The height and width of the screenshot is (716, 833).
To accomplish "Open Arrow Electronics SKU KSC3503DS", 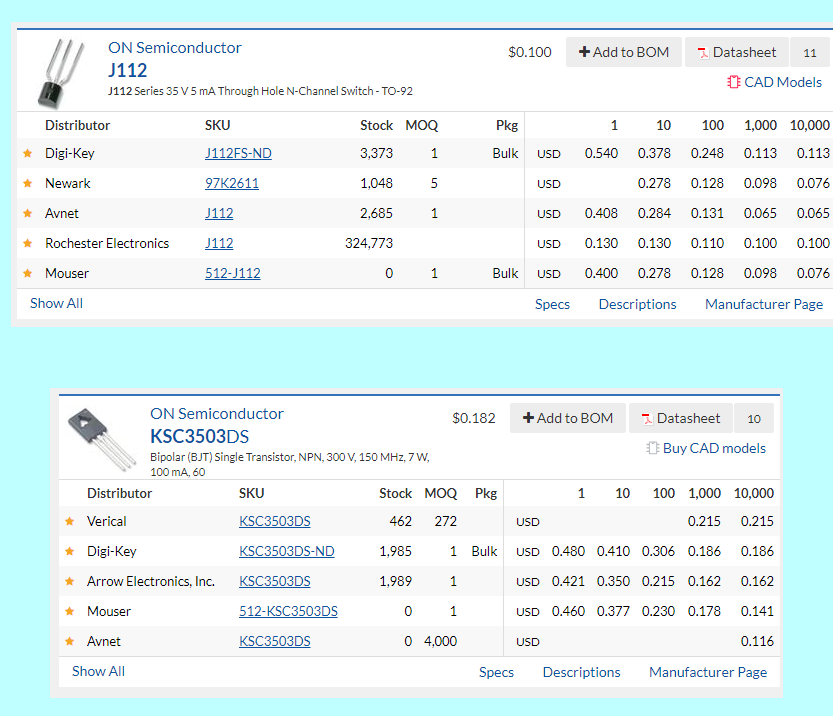I will (x=275, y=582).
